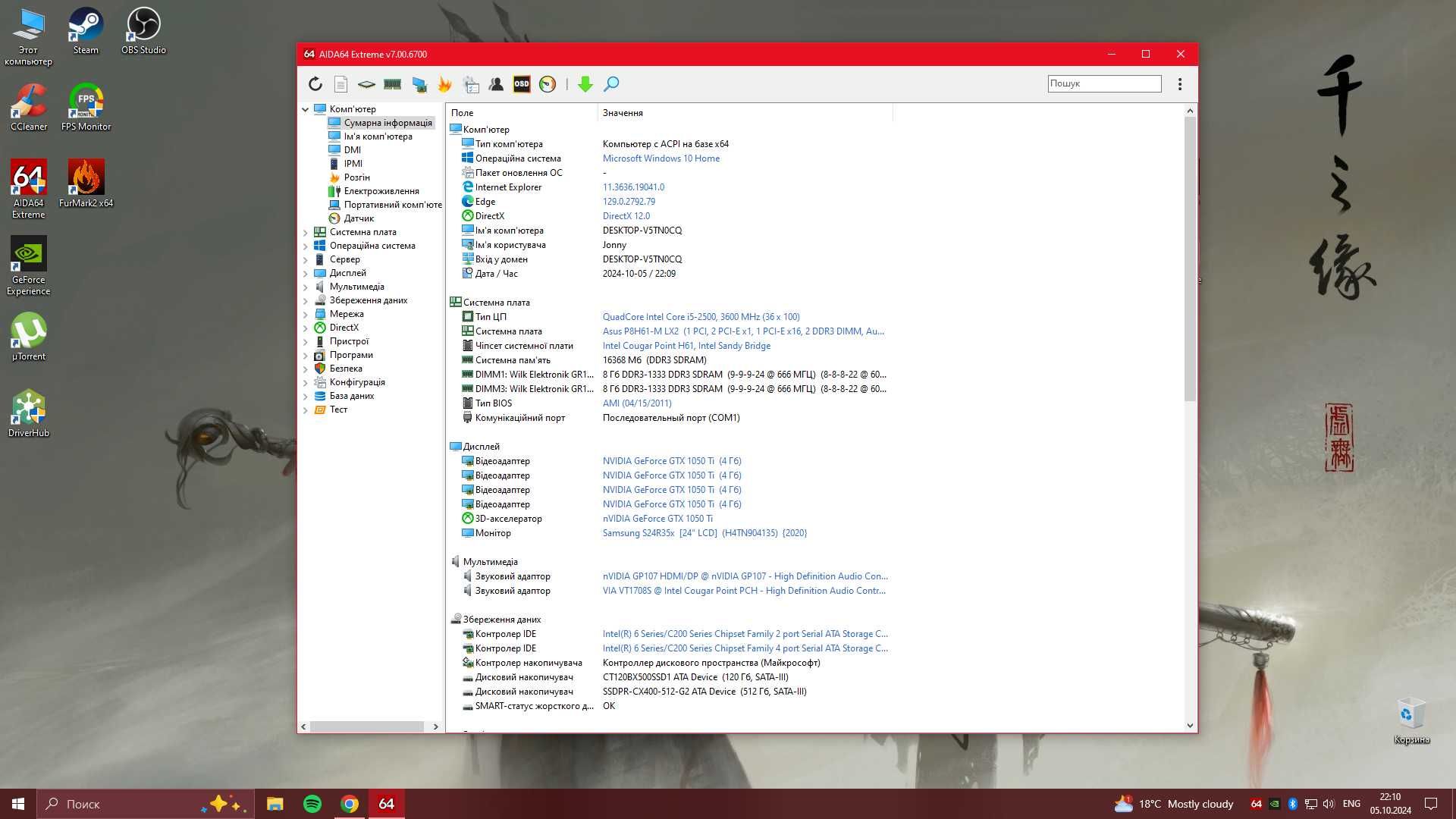Click the Windows taskbar Поиск search box
Viewport: 1456px width, 819px height.
[146, 804]
